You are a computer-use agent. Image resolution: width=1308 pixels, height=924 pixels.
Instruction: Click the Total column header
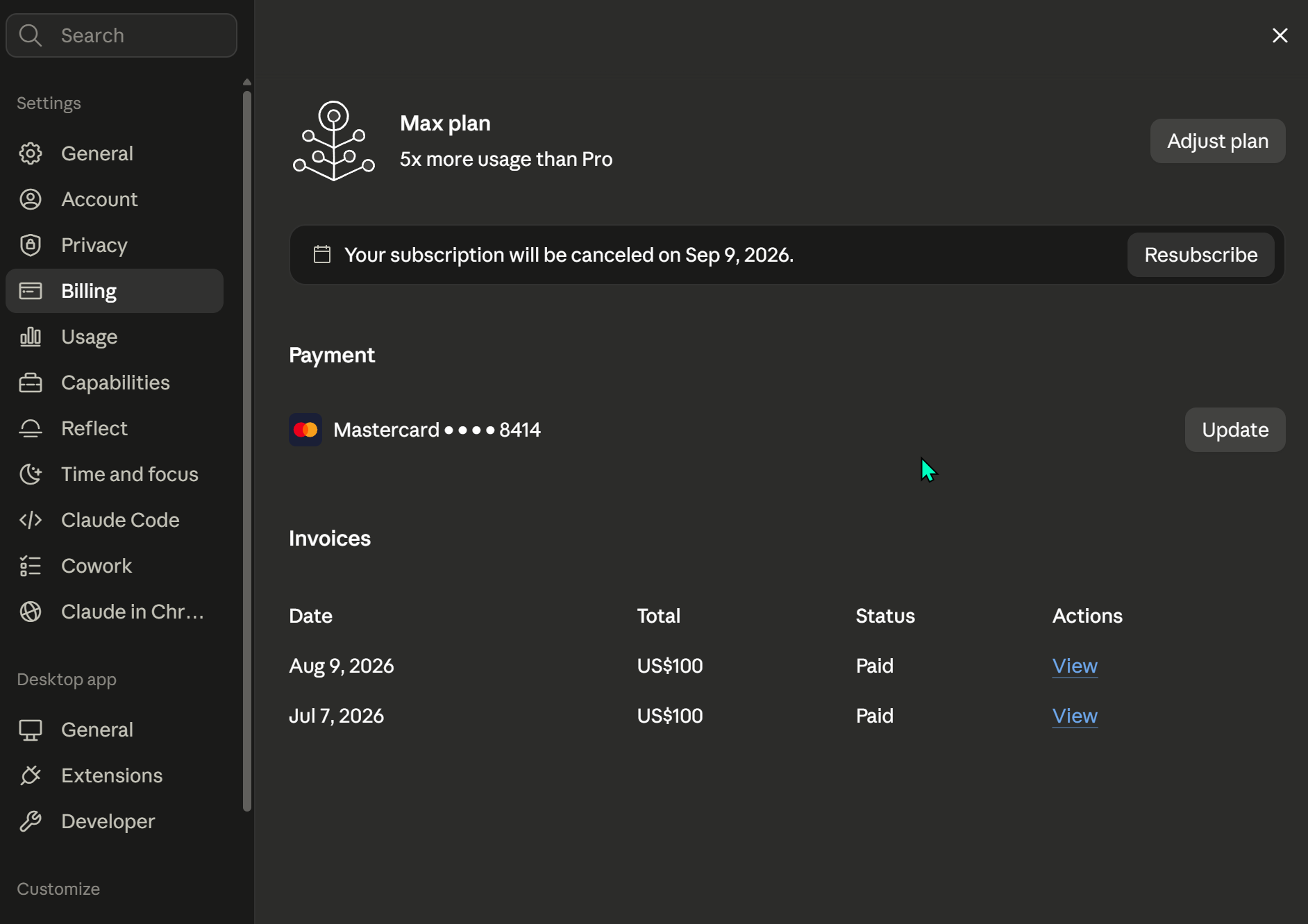pyautogui.click(x=659, y=616)
